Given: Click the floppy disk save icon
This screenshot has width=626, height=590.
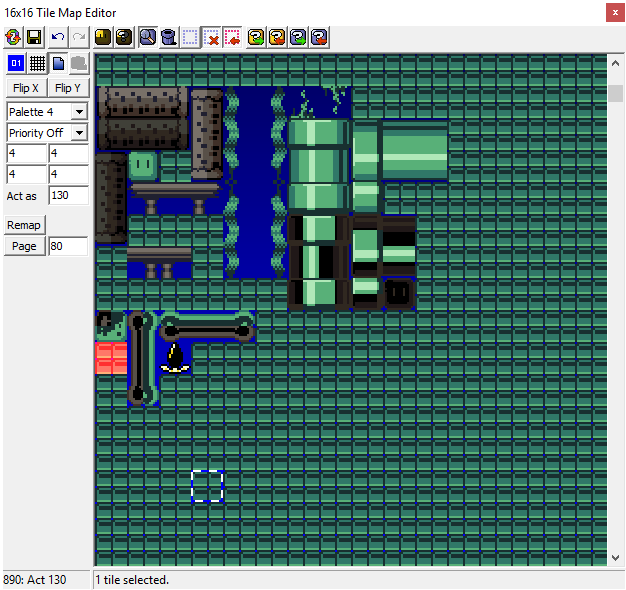Looking at the screenshot, I should tap(34, 38).
